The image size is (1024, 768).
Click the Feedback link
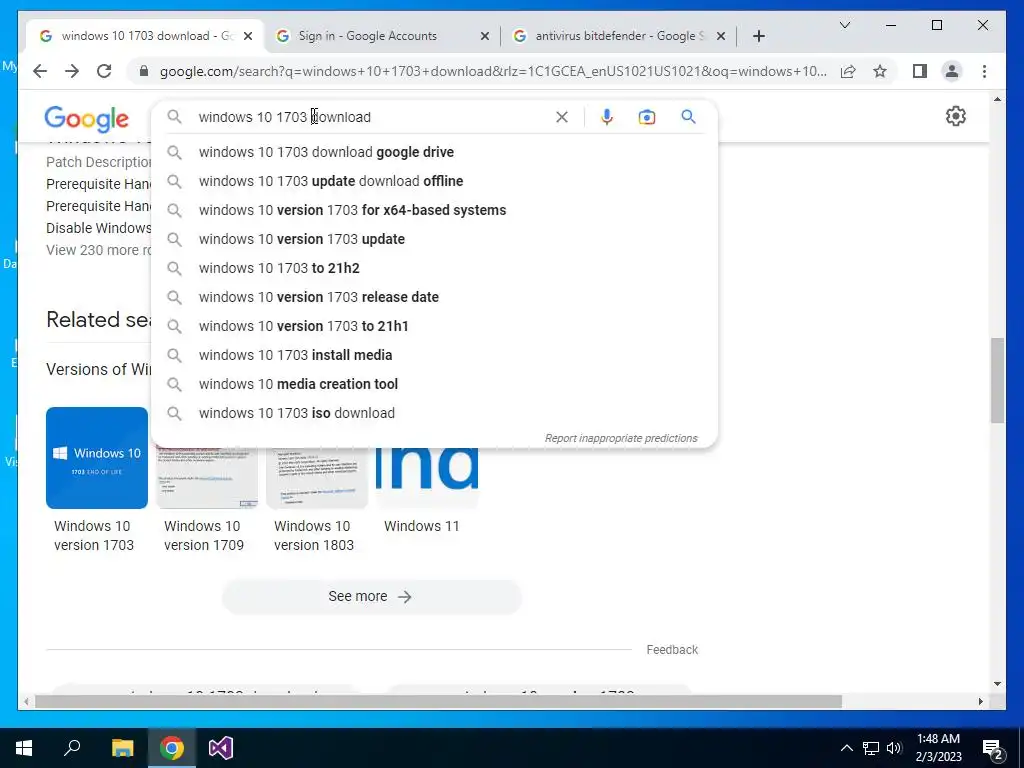click(x=672, y=650)
